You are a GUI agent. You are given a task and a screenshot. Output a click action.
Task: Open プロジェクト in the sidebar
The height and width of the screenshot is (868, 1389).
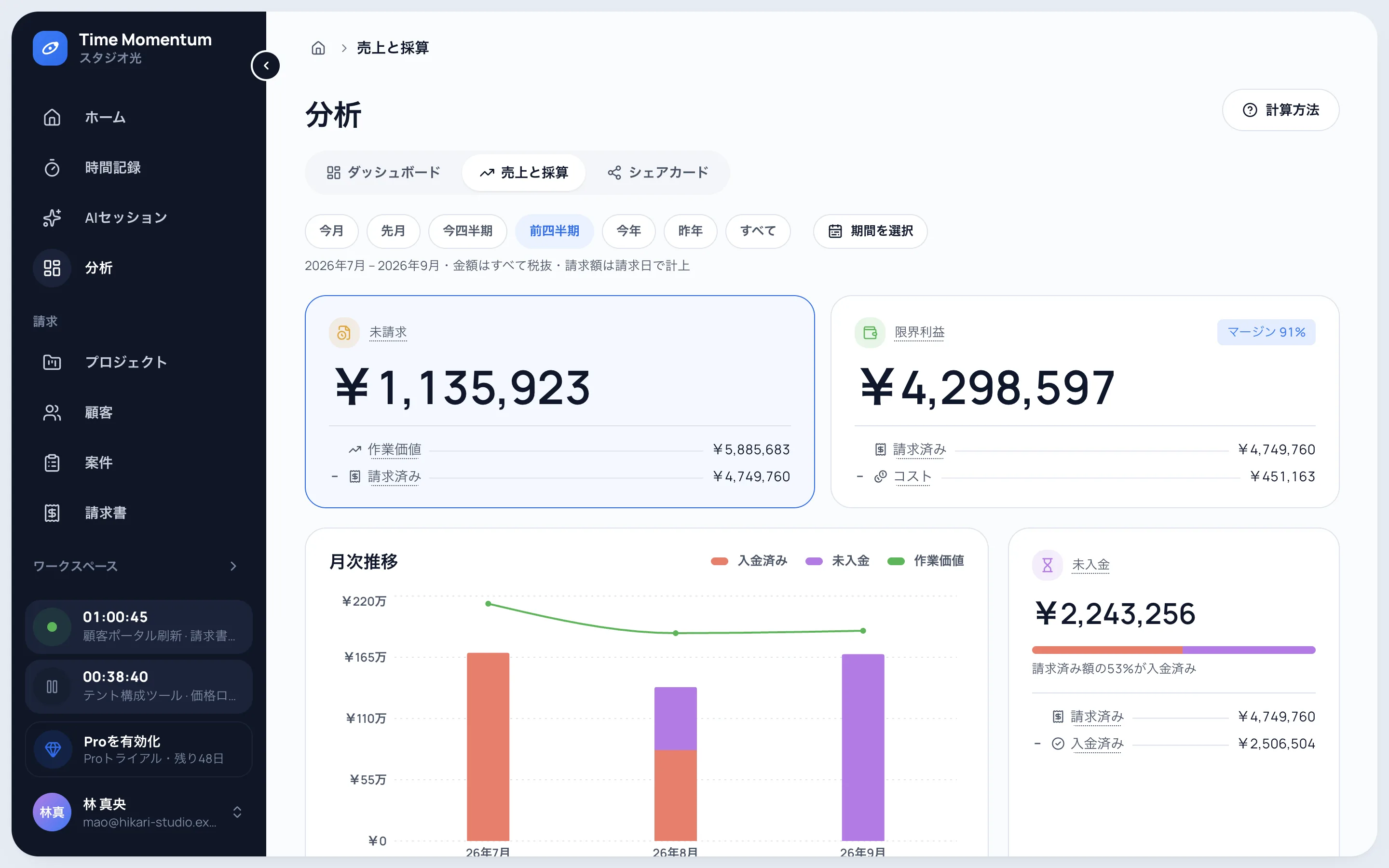coord(139,362)
